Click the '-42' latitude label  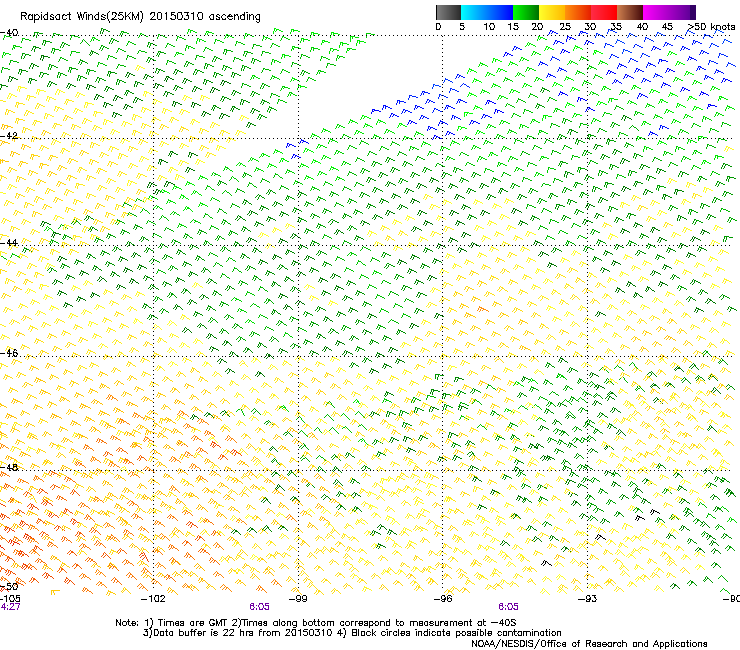pos(9,135)
